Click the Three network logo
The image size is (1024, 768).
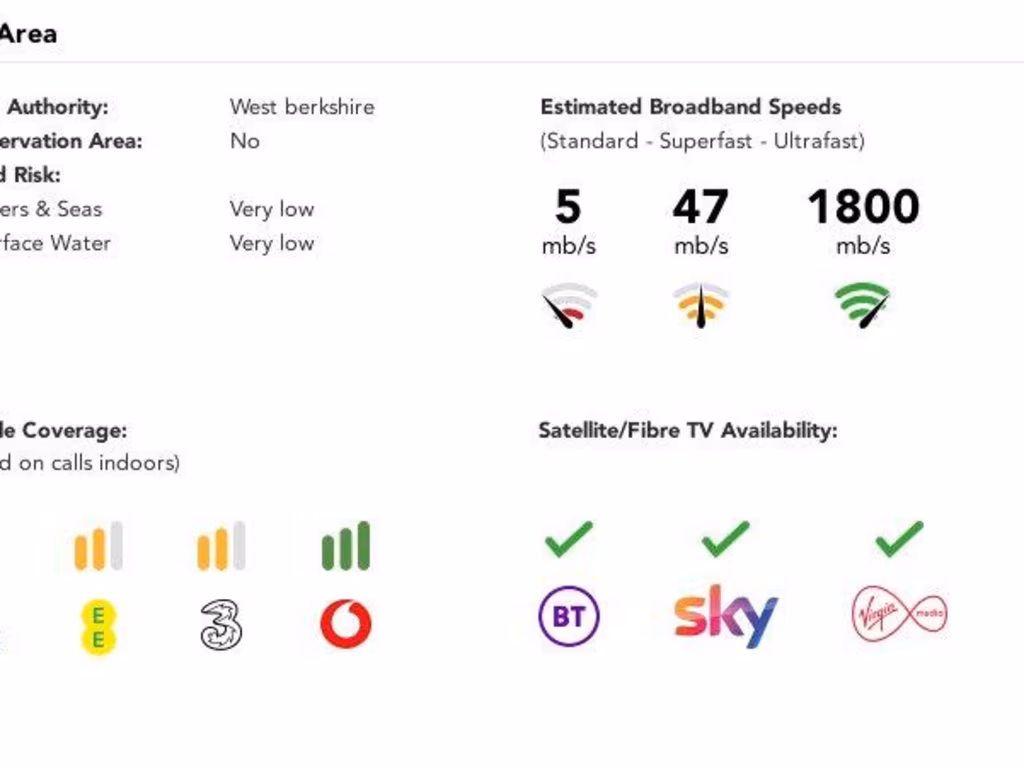pyautogui.click(x=221, y=625)
